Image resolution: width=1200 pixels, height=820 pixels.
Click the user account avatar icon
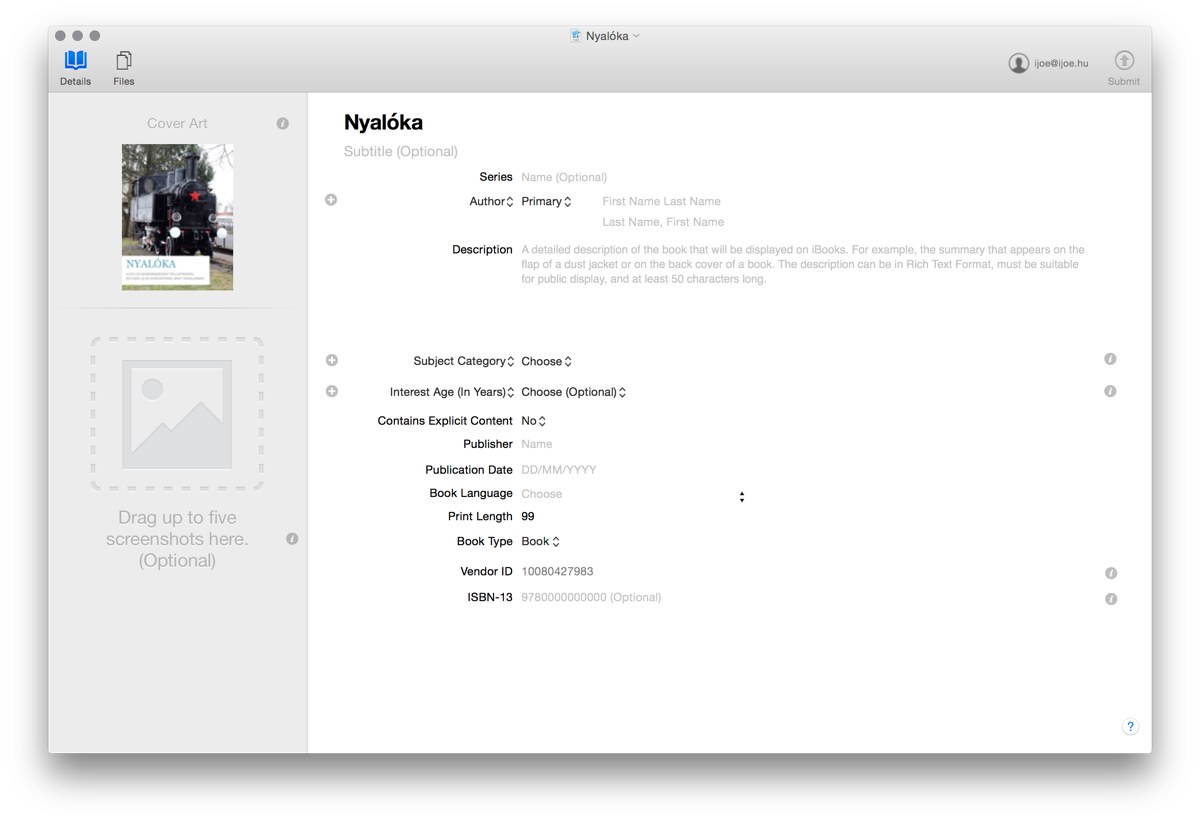coord(1018,63)
